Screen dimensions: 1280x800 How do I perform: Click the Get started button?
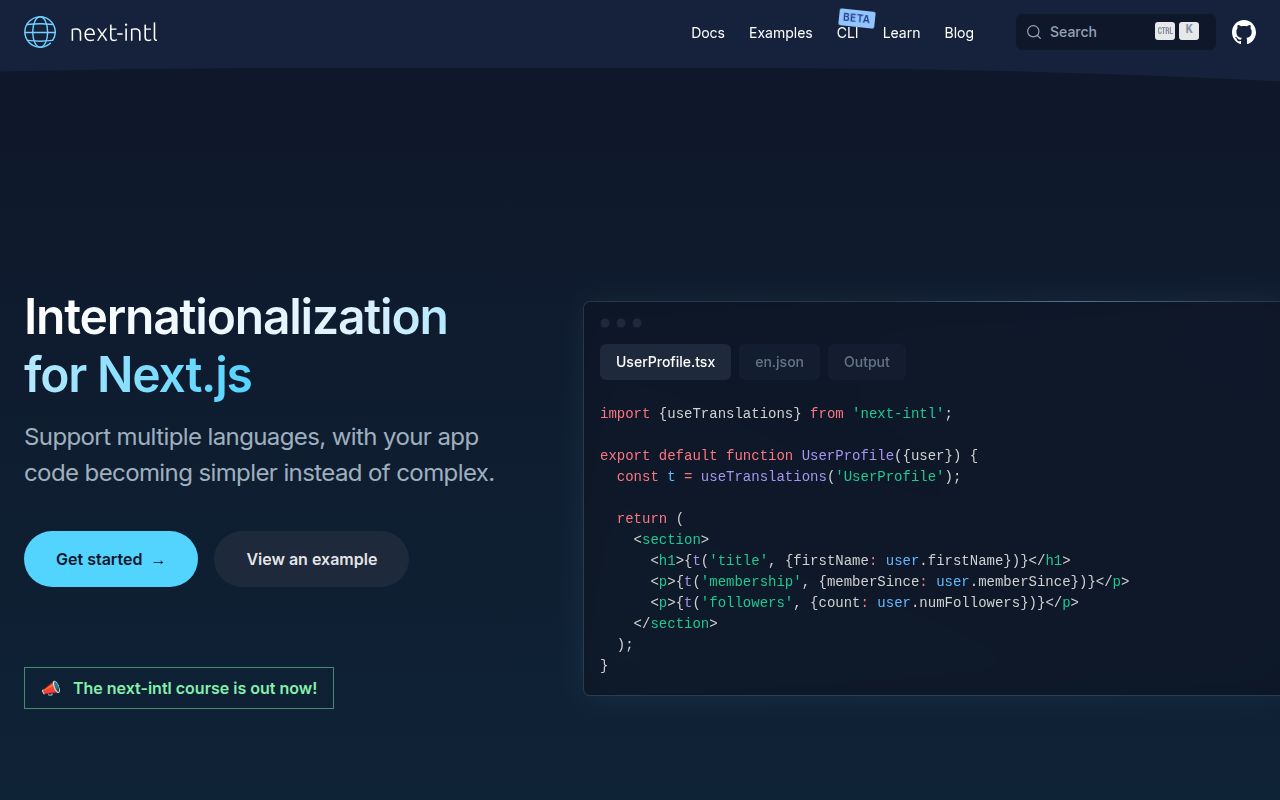(x=111, y=559)
